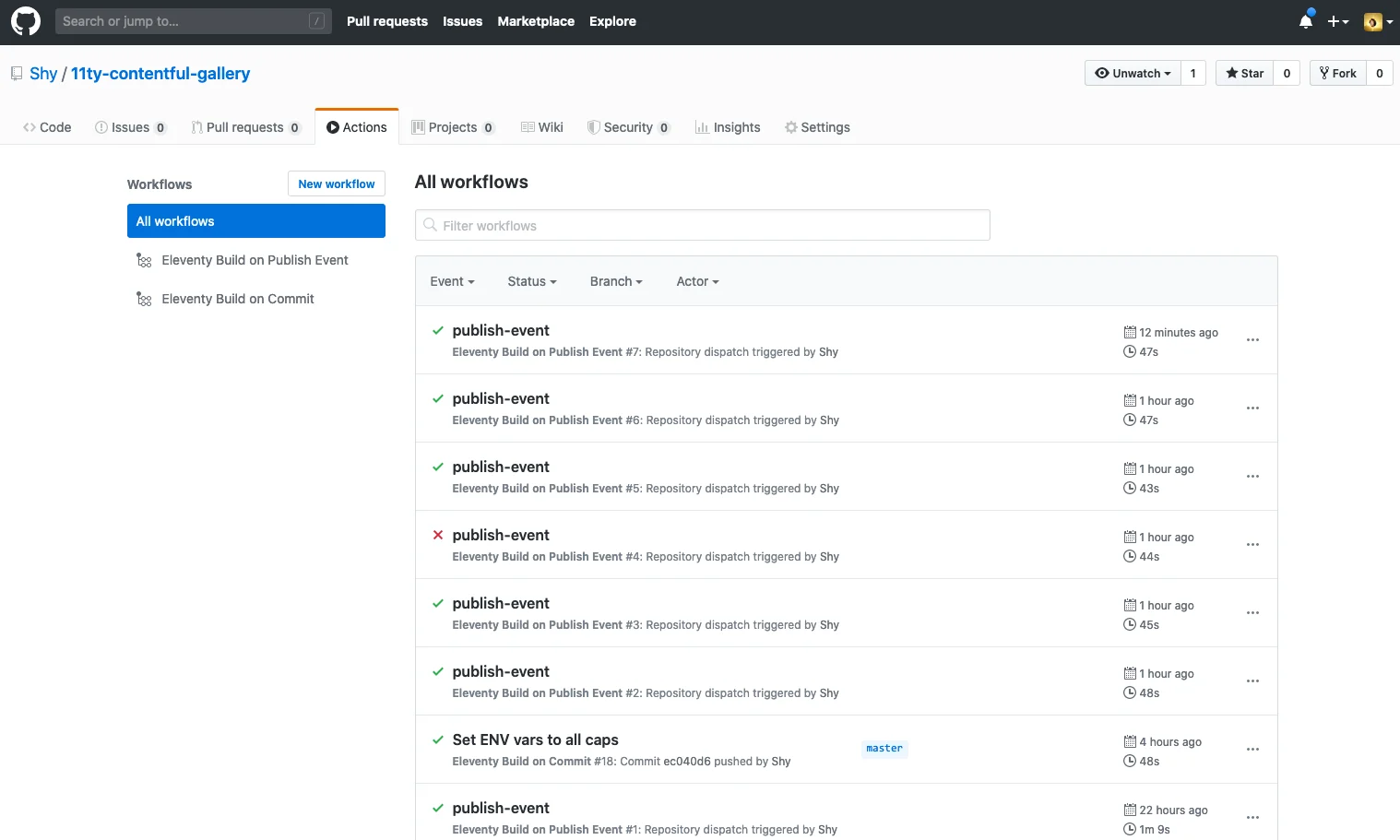Click the ellipsis for Publish Event #6
Viewport: 1400px width, 840px height.
point(1252,408)
